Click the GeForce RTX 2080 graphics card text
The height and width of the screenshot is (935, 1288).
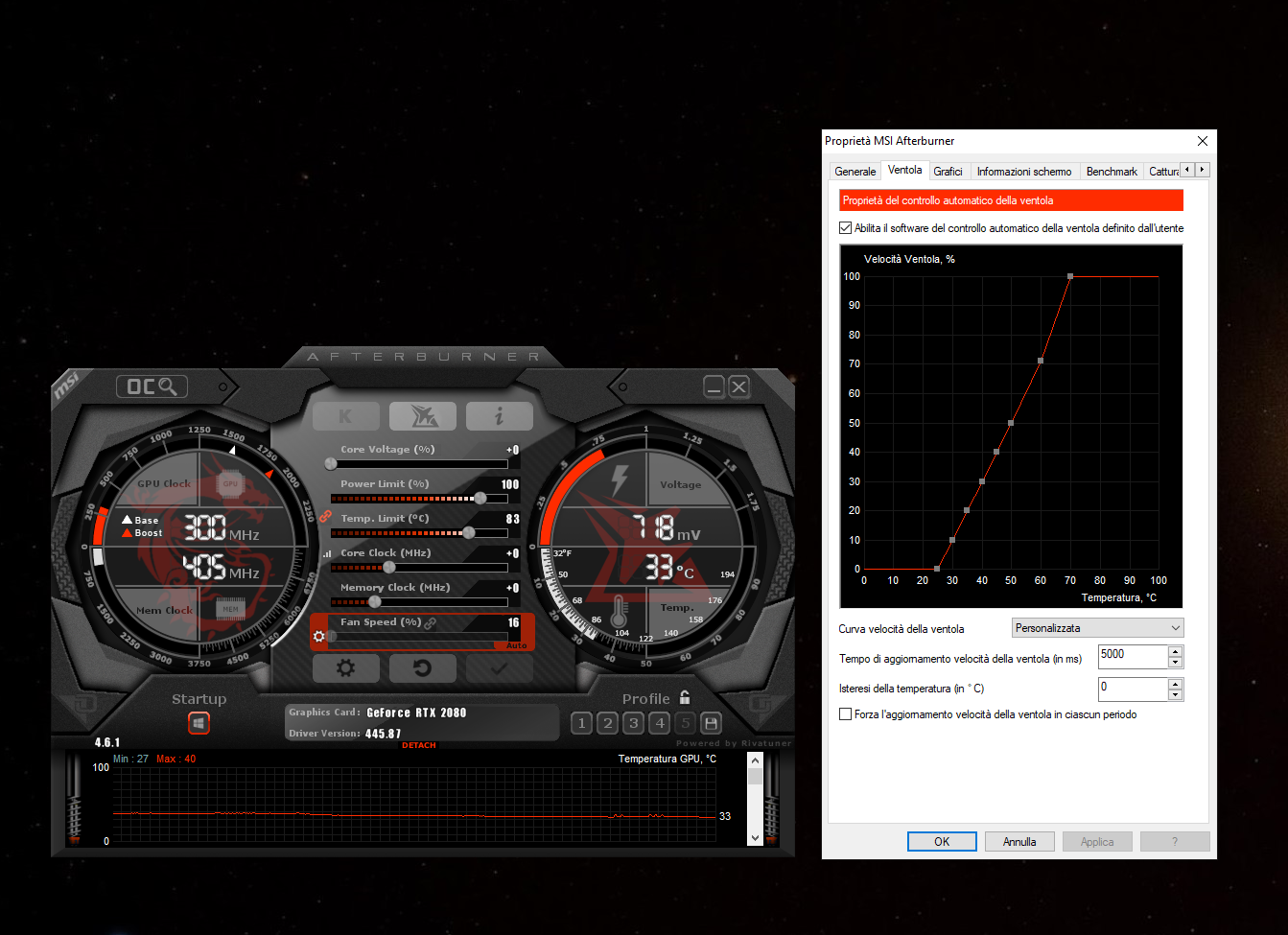(416, 713)
